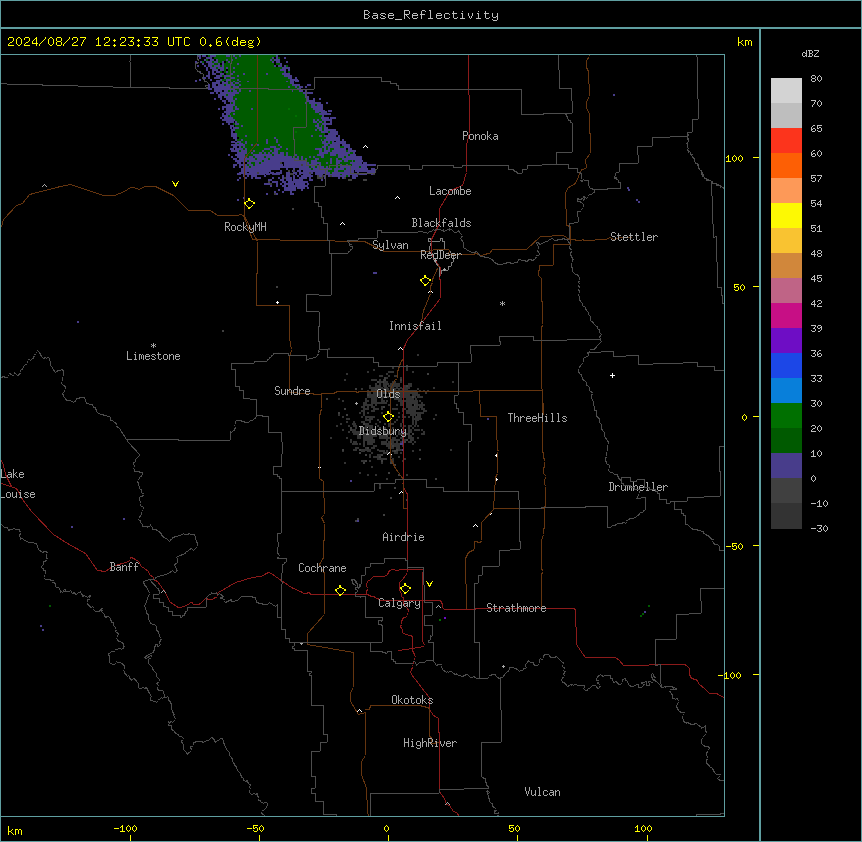
Task: Click the HighRiver label
Action: pyautogui.click(x=430, y=743)
